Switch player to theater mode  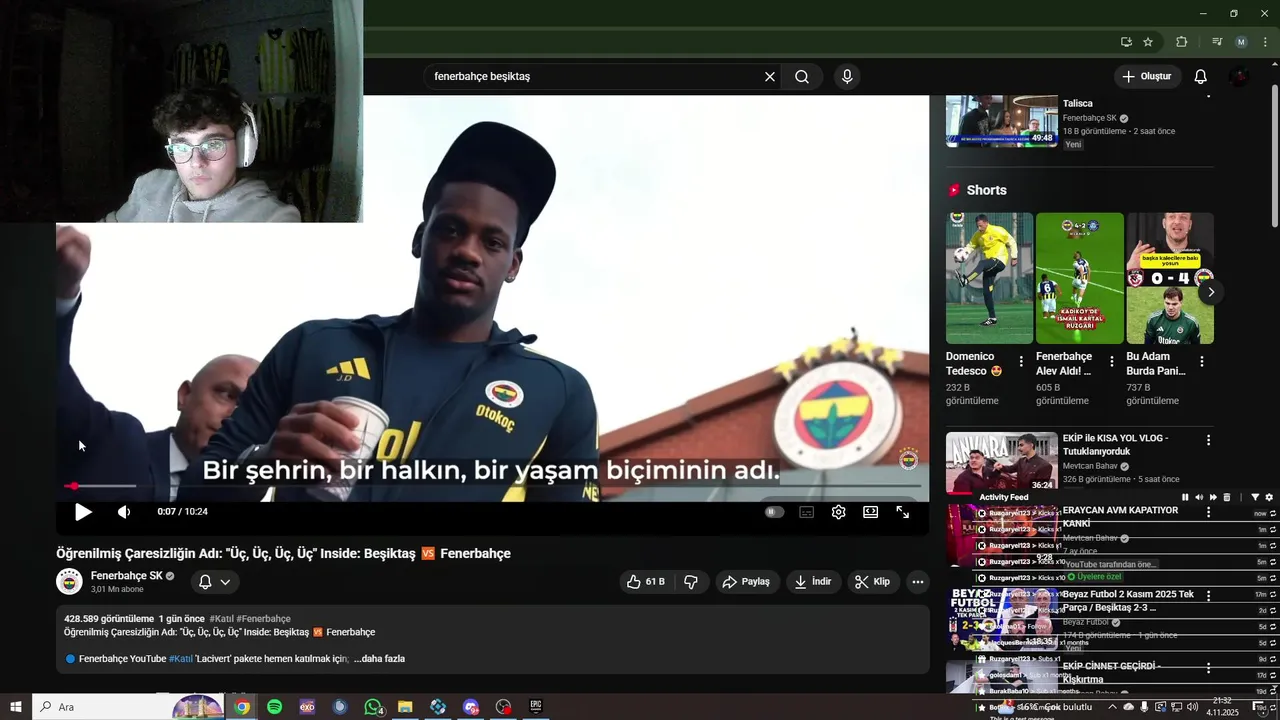tap(871, 512)
